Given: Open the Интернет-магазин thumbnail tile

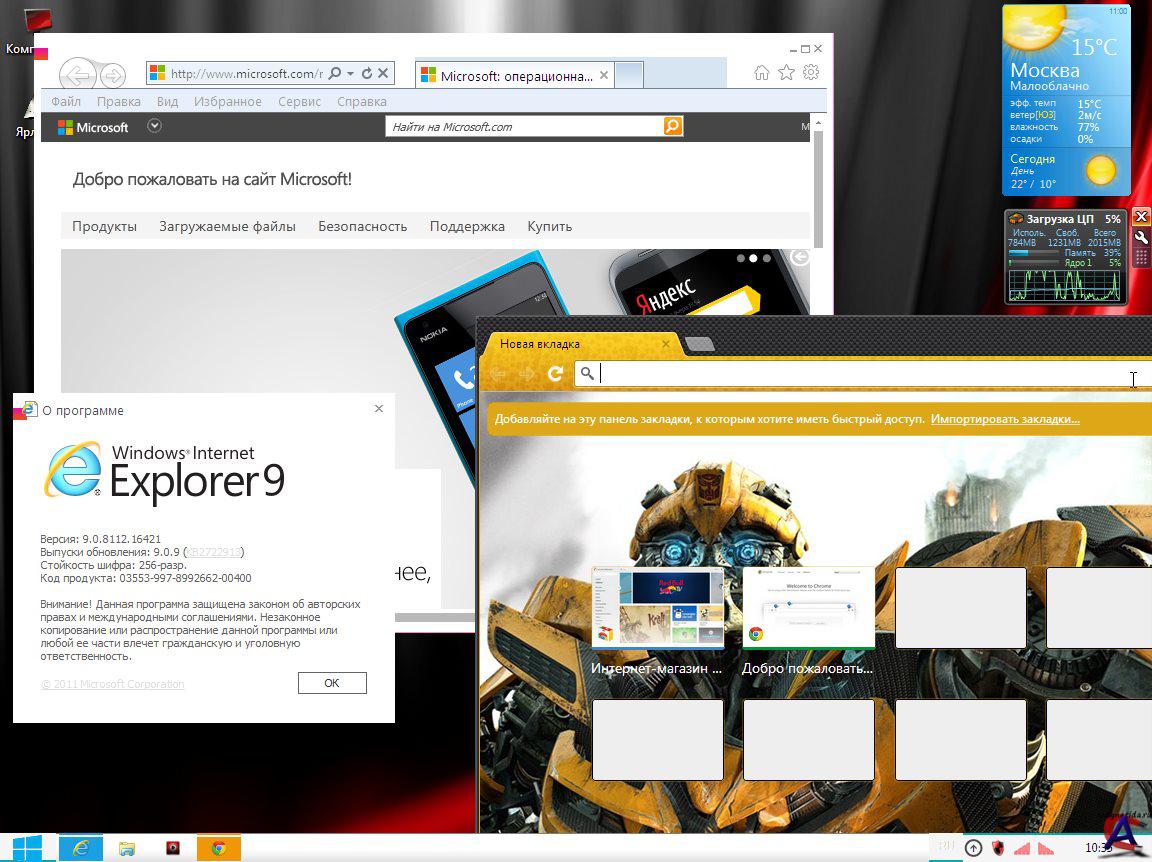Looking at the screenshot, I should pos(657,610).
